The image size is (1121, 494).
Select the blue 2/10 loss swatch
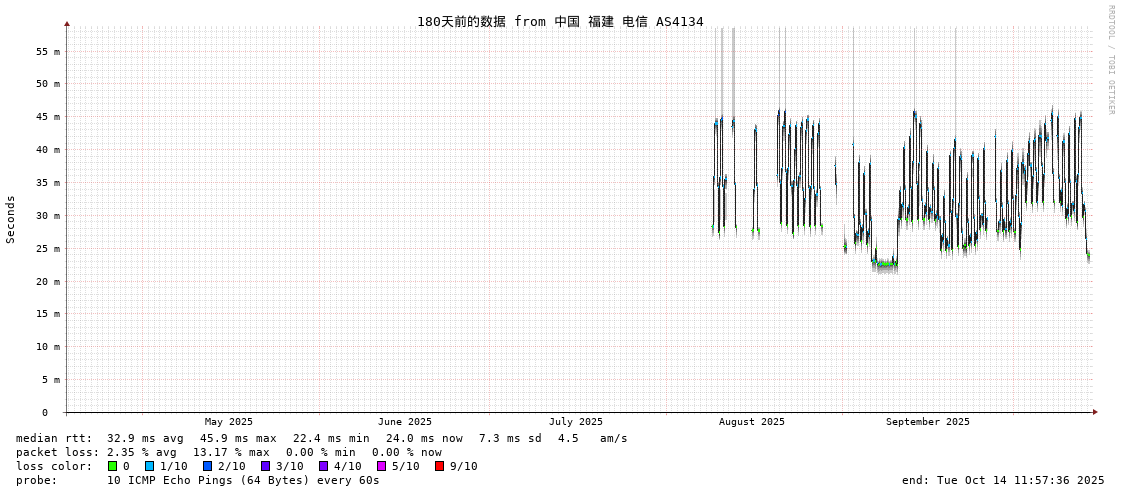pyautogui.click(x=207, y=466)
